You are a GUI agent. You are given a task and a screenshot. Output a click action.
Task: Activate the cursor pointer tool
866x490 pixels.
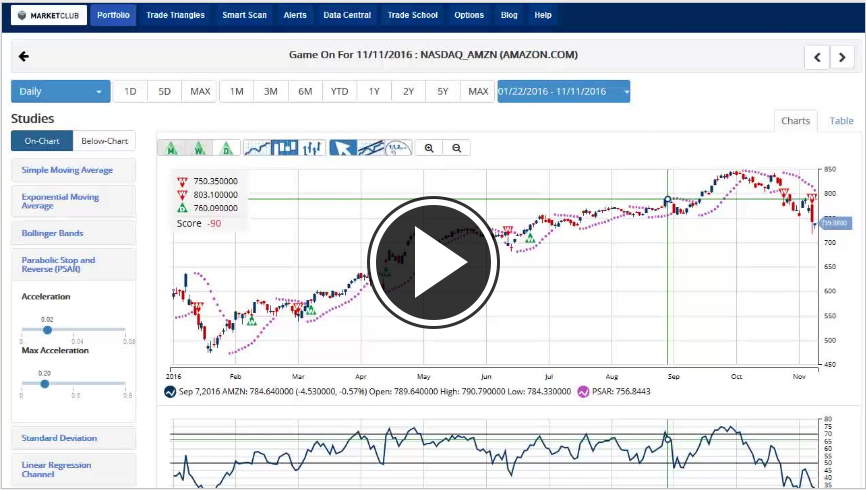(343, 148)
